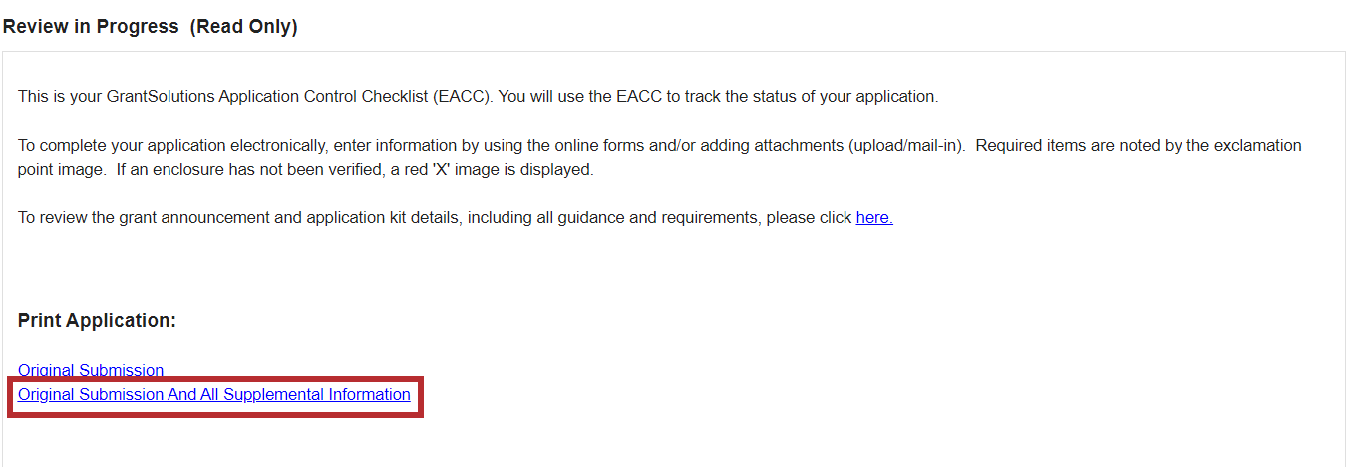The width and height of the screenshot is (1351, 467).
Task: Click the "(Read Only)" label in heading
Action: point(243,27)
